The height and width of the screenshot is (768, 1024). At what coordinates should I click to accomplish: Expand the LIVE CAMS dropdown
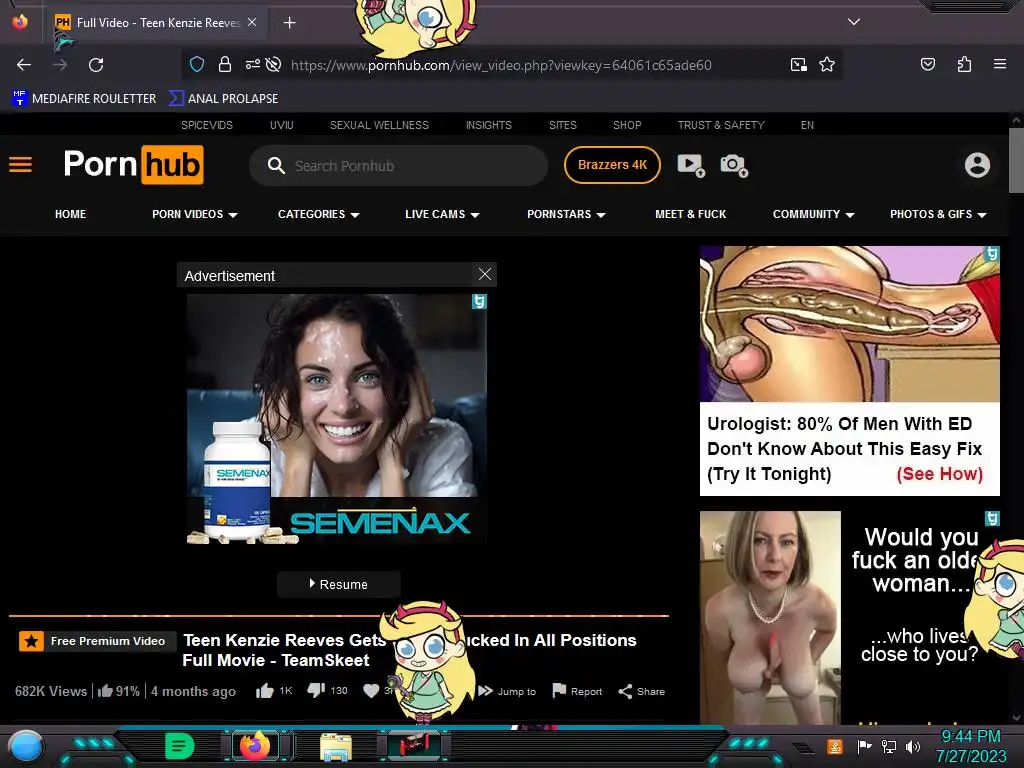[x=442, y=214]
